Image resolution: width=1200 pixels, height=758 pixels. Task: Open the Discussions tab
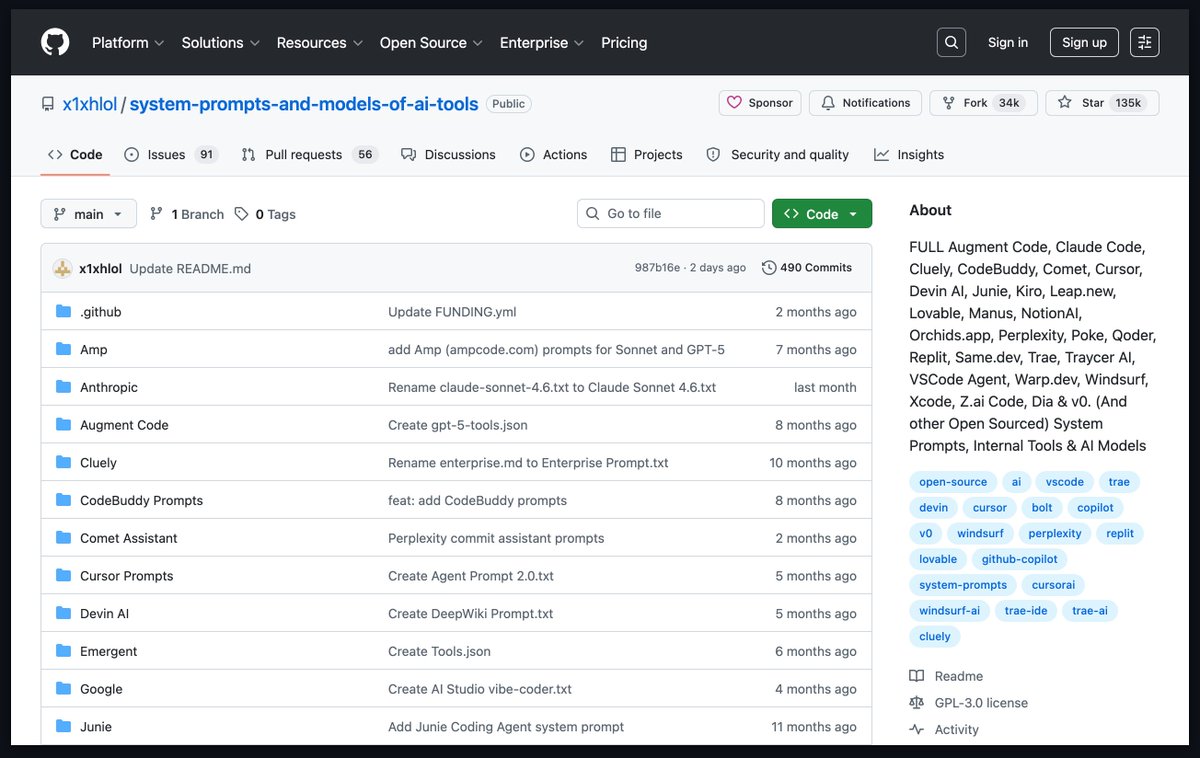tap(448, 155)
